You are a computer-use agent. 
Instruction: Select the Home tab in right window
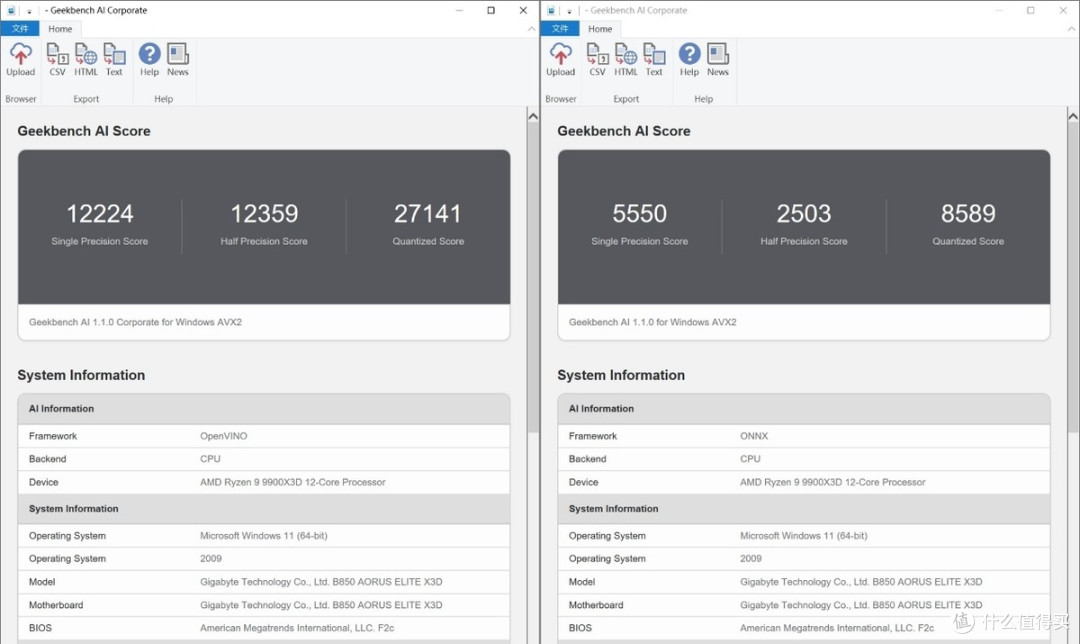[x=600, y=29]
